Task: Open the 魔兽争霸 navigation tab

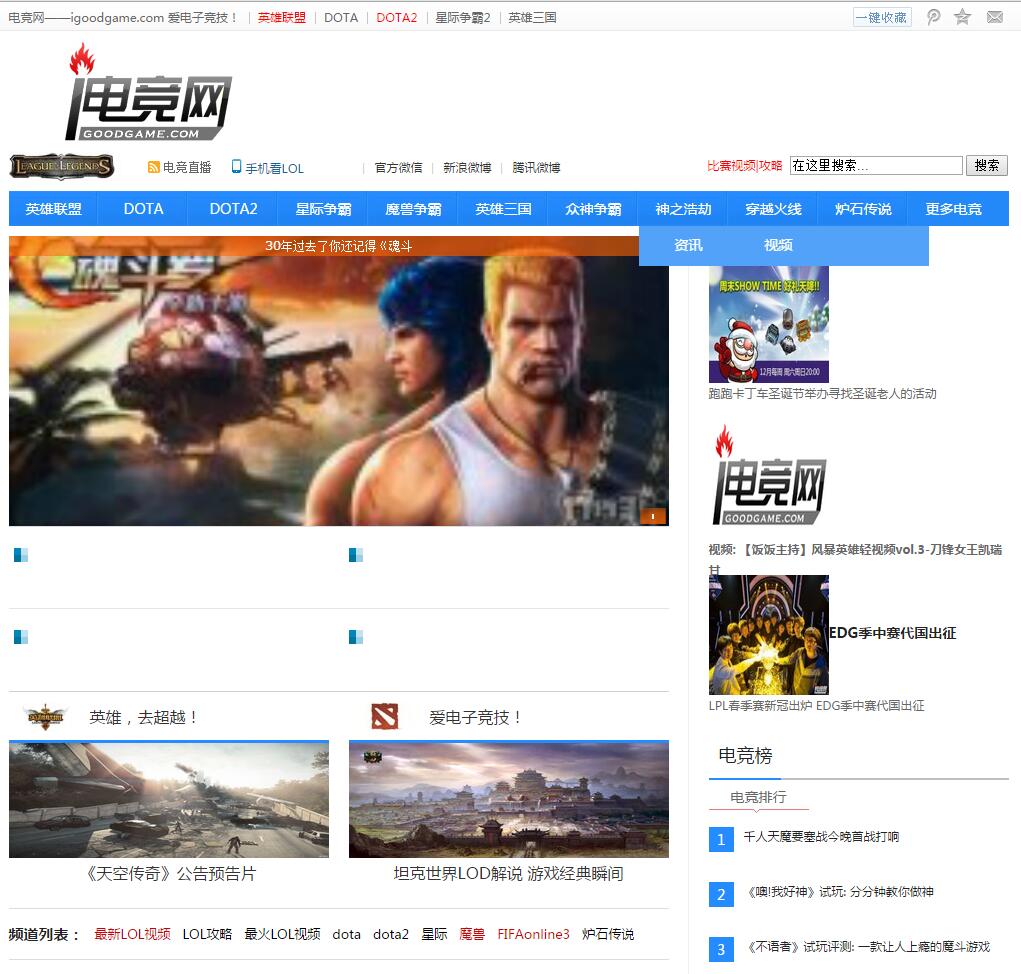Action: (413, 209)
